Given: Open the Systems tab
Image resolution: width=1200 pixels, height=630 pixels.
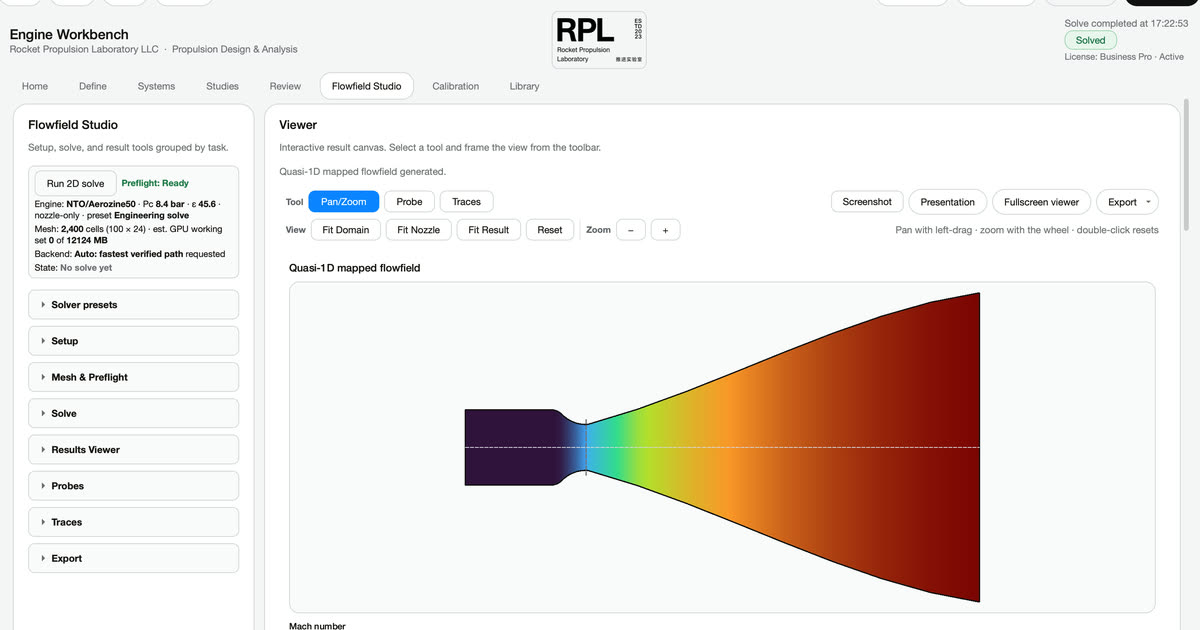Looking at the screenshot, I should point(156,86).
